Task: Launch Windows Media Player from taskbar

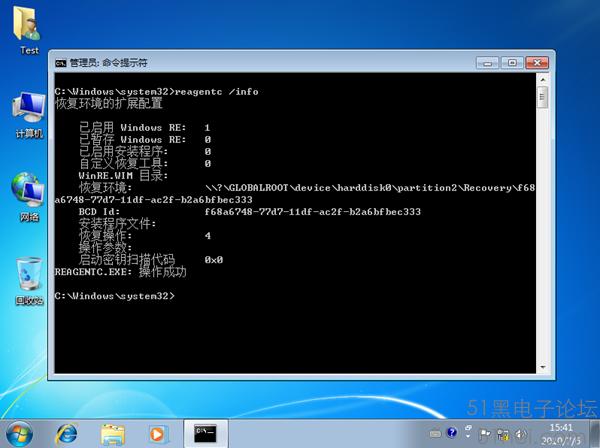Action: click(157, 434)
